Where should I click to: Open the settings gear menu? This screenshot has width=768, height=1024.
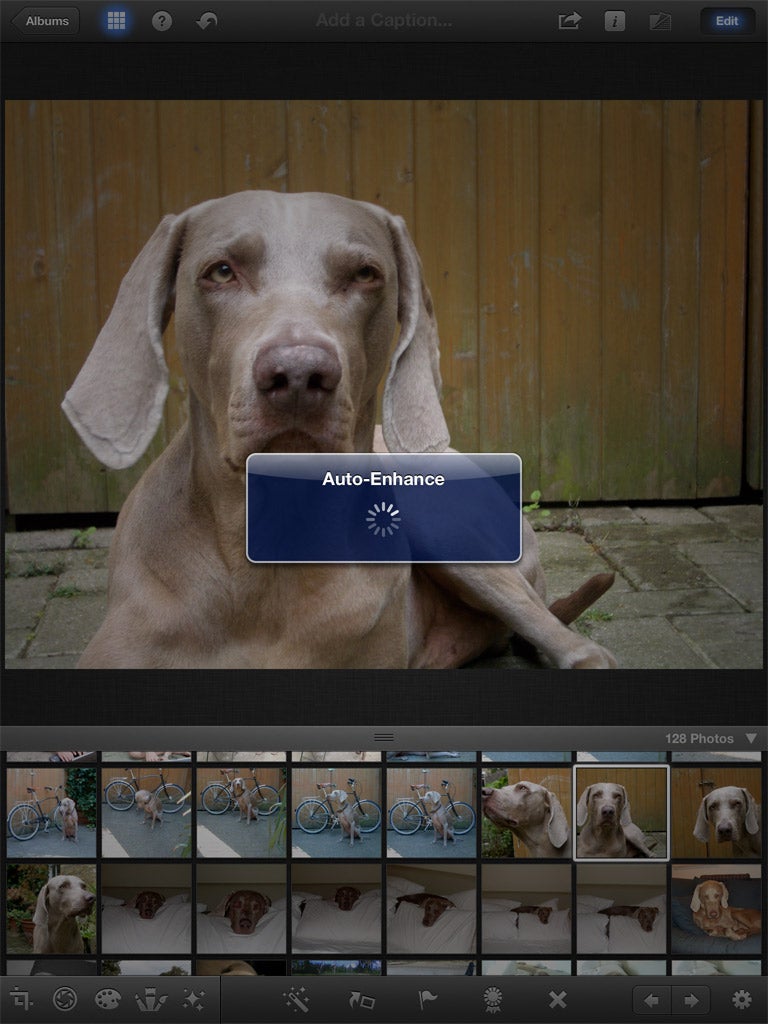click(x=741, y=998)
